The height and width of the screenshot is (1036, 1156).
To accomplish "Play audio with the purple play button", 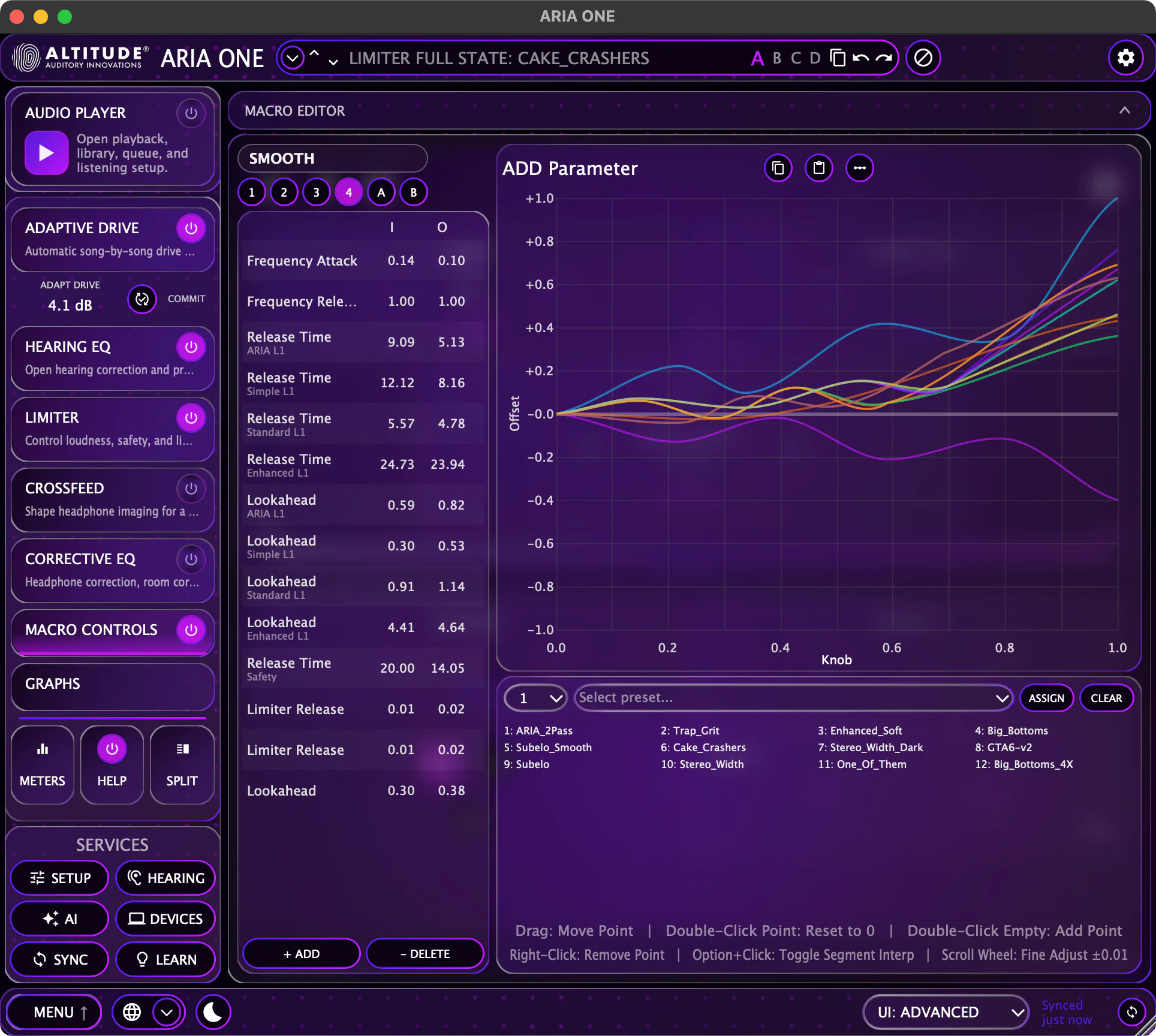I will tap(46, 153).
